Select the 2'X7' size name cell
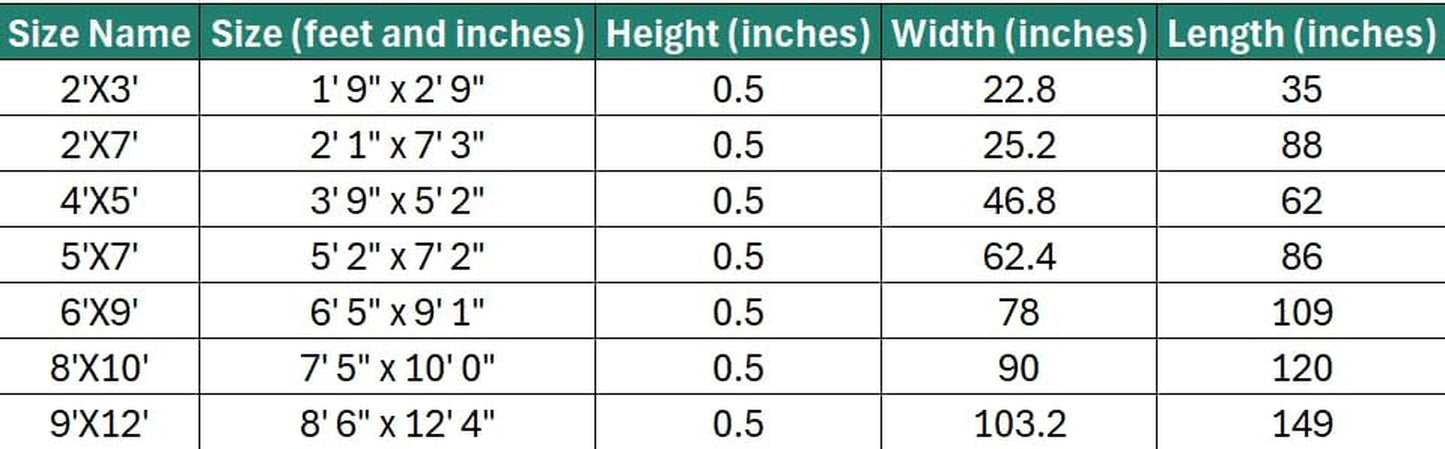The image size is (1445, 449). click(99, 146)
